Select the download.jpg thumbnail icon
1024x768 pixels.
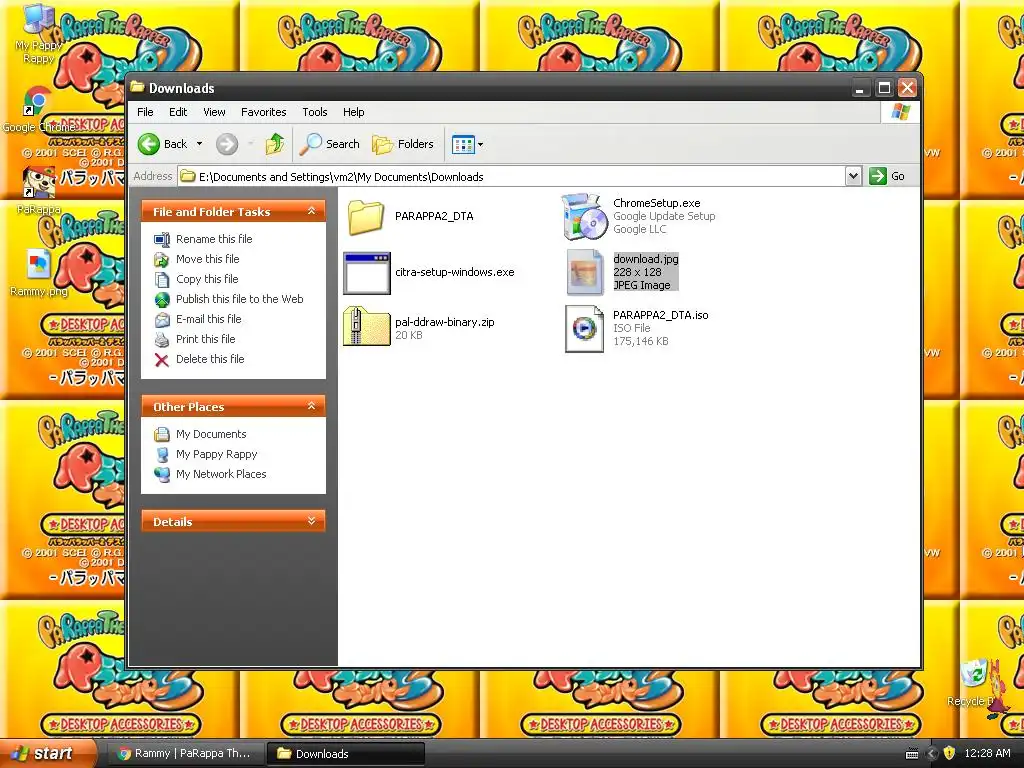[x=584, y=272]
